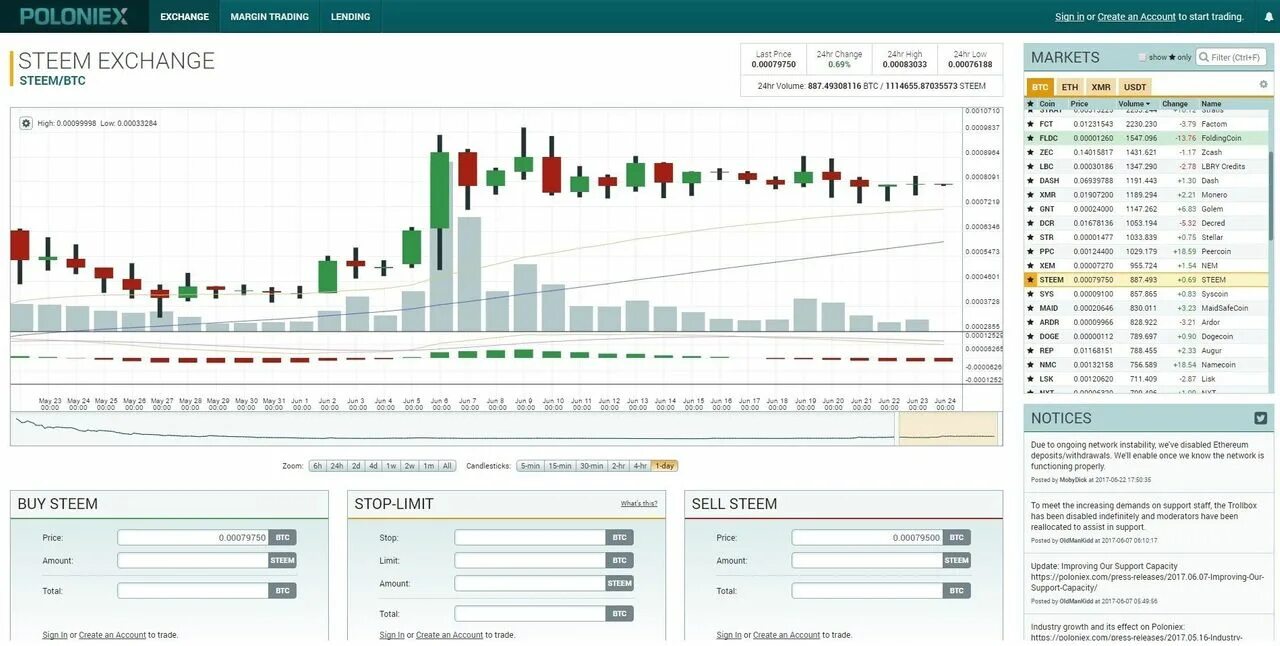Select the Factom row in markets
Image resolution: width=1280 pixels, height=646 pixels.
tap(1147, 124)
